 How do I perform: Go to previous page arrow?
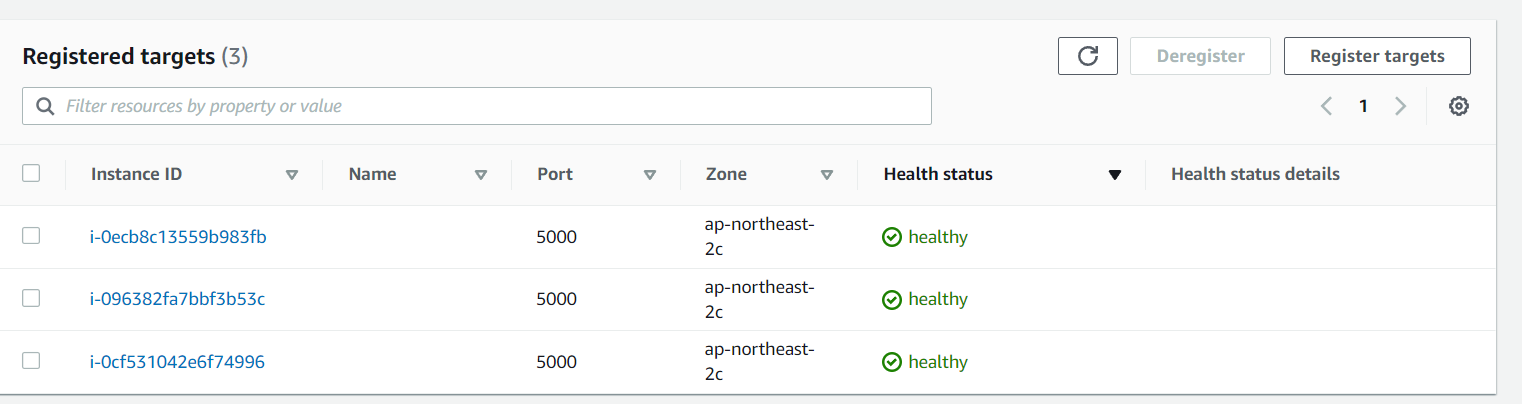click(1326, 106)
